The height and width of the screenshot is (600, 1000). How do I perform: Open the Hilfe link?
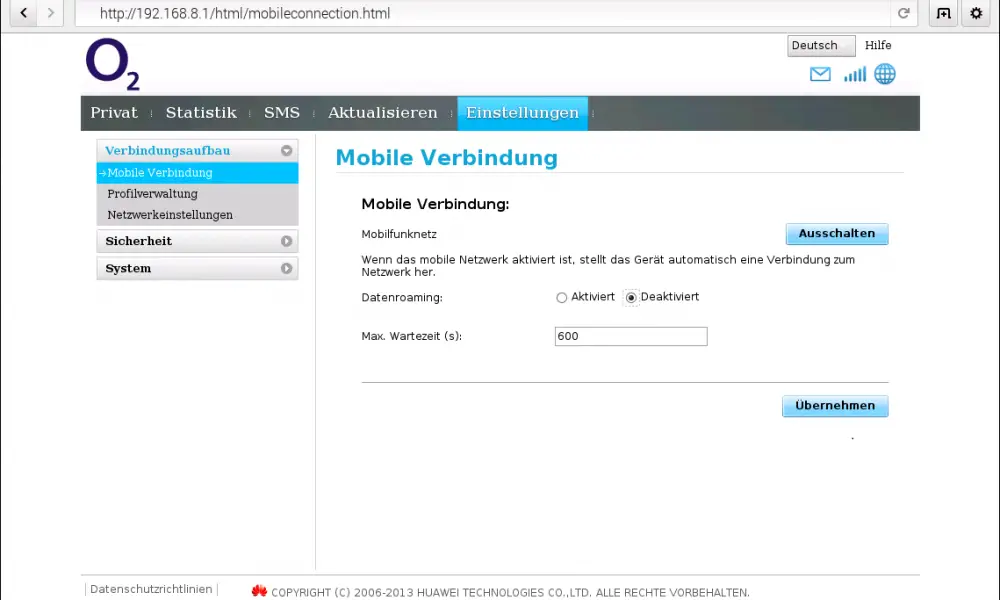[878, 45]
